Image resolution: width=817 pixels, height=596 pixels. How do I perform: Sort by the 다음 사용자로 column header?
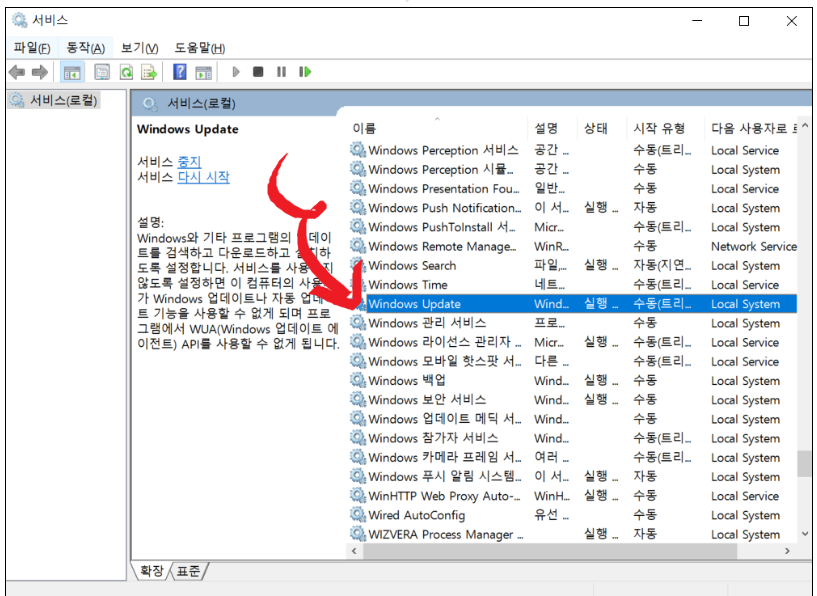coord(751,128)
